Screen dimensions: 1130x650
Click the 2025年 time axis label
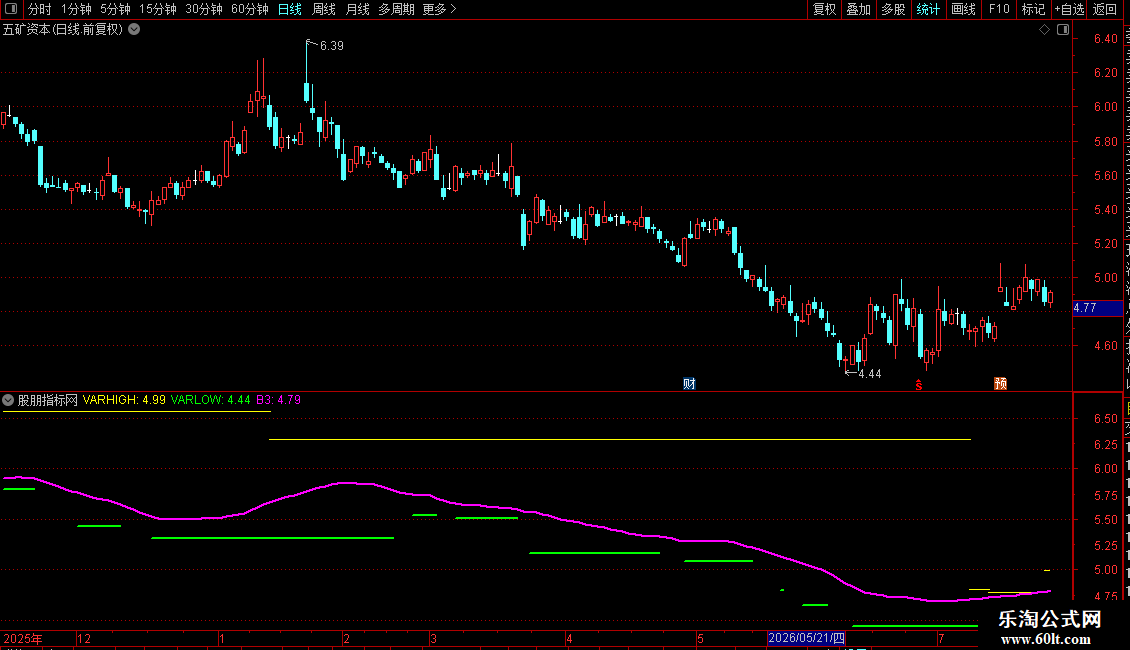pyautogui.click(x=22, y=639)
